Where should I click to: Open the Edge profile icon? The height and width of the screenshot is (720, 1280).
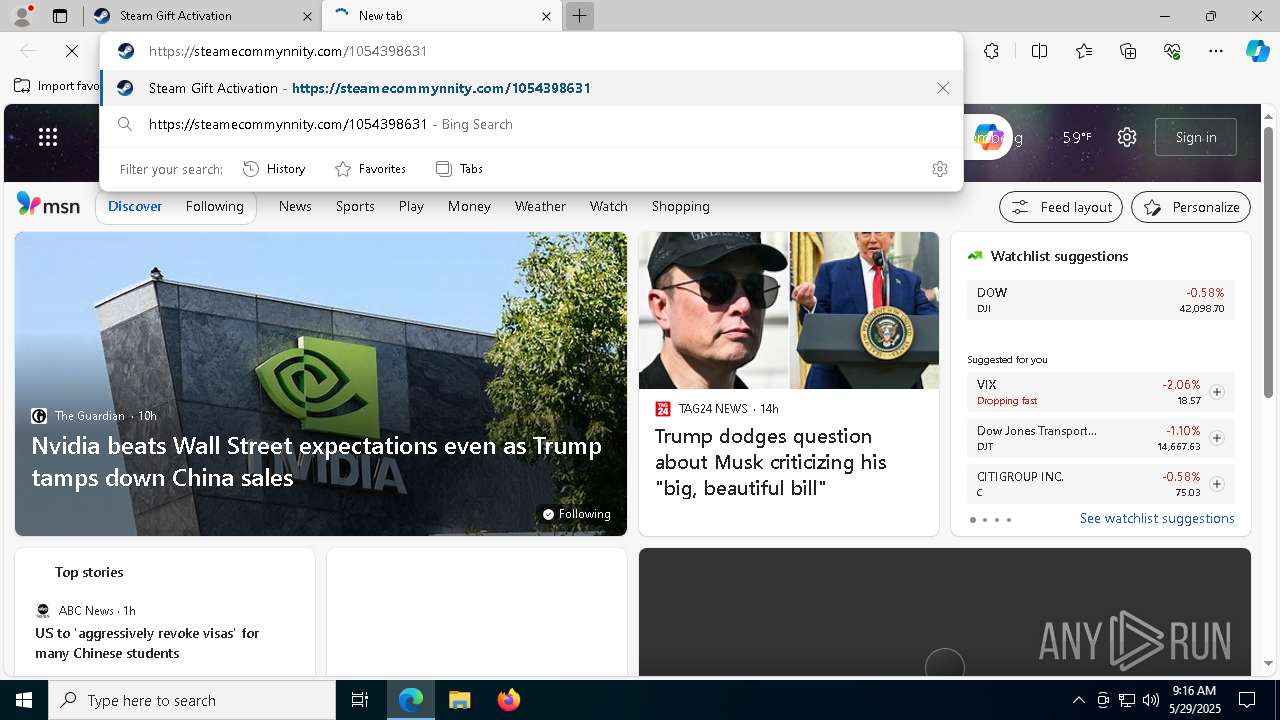point(21,16)
